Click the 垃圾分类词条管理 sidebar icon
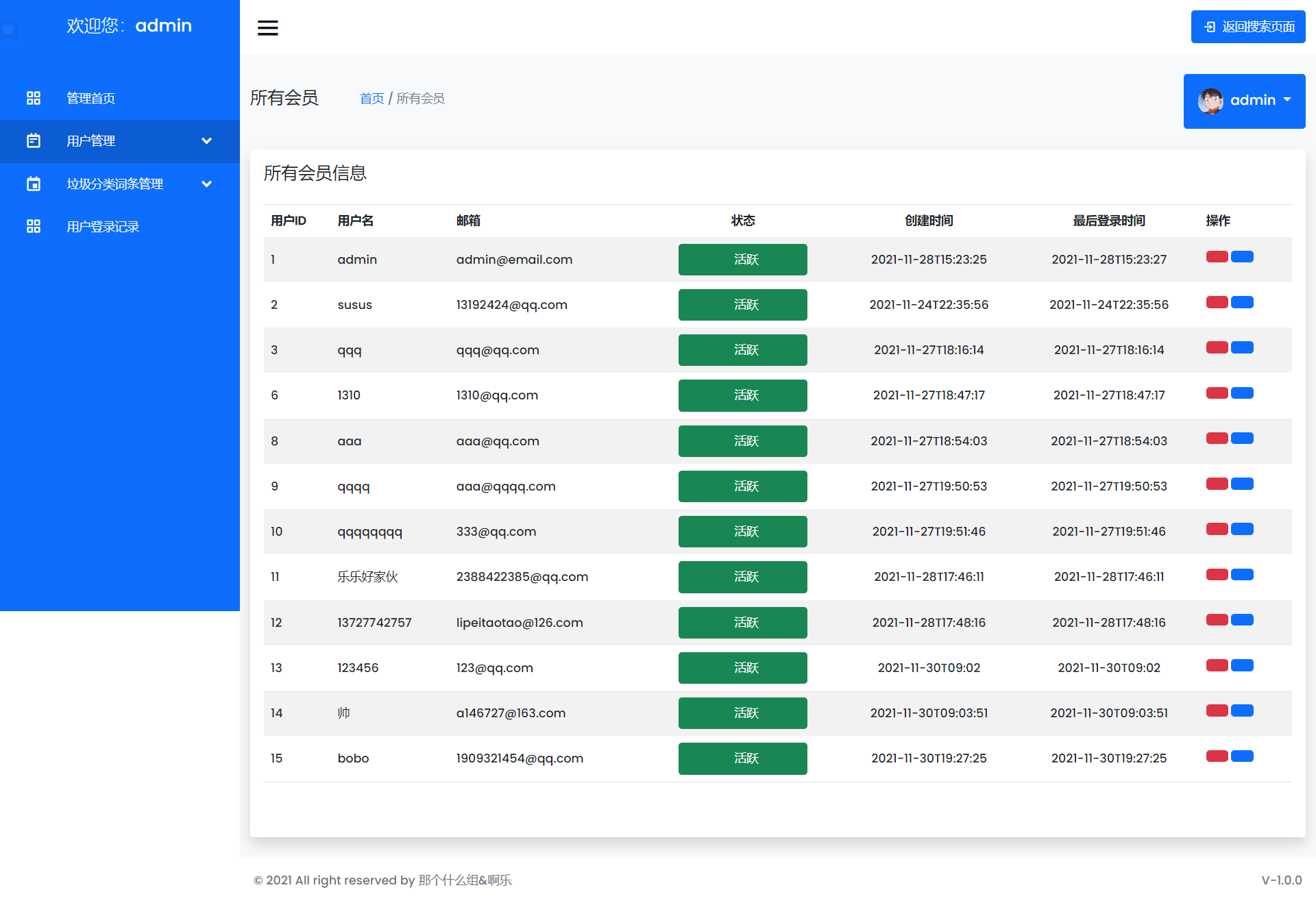Image resolution: width=1316 pixels, height=916 pixels. [x=33, y=184]
